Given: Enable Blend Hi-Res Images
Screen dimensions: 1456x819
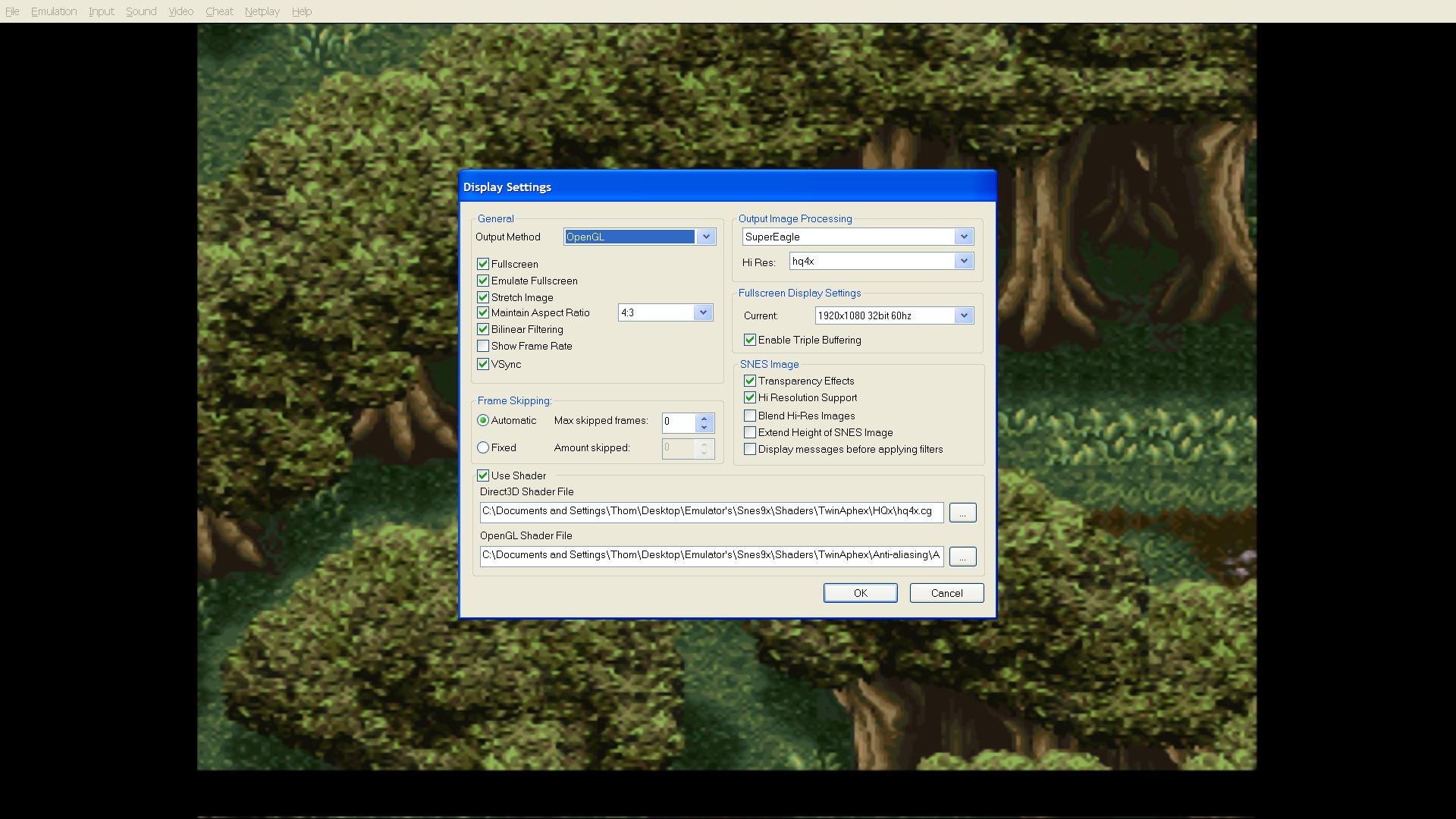Looking at the screenshot, I should click(750, 416).
